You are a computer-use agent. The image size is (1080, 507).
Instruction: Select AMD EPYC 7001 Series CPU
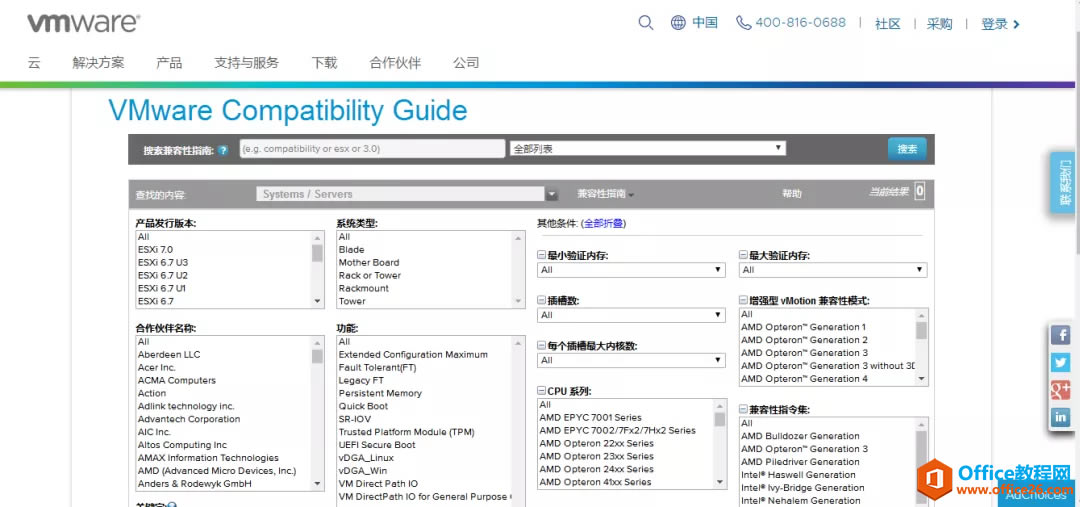click(590, 417)
